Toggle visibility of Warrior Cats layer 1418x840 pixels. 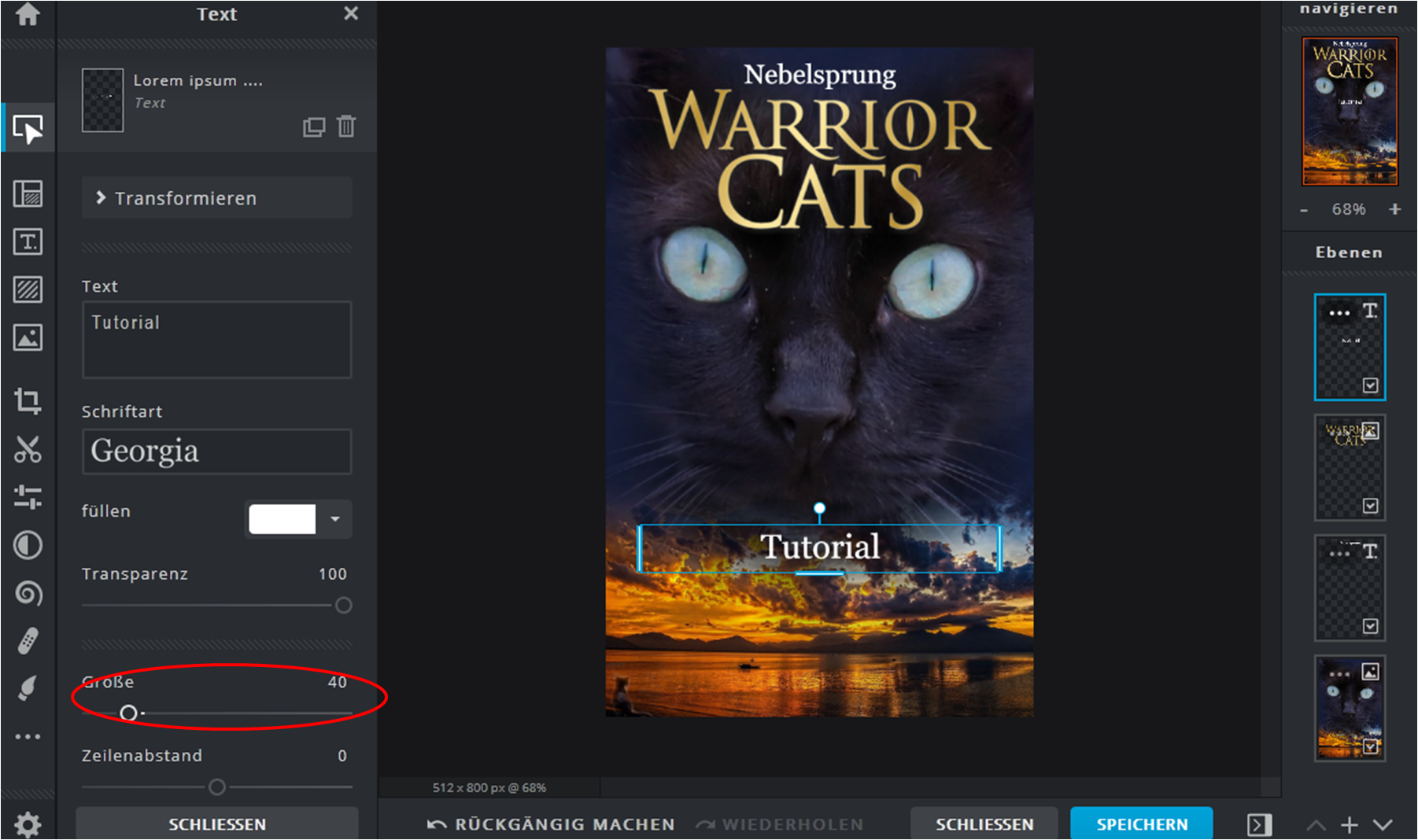click(1371, 506)
